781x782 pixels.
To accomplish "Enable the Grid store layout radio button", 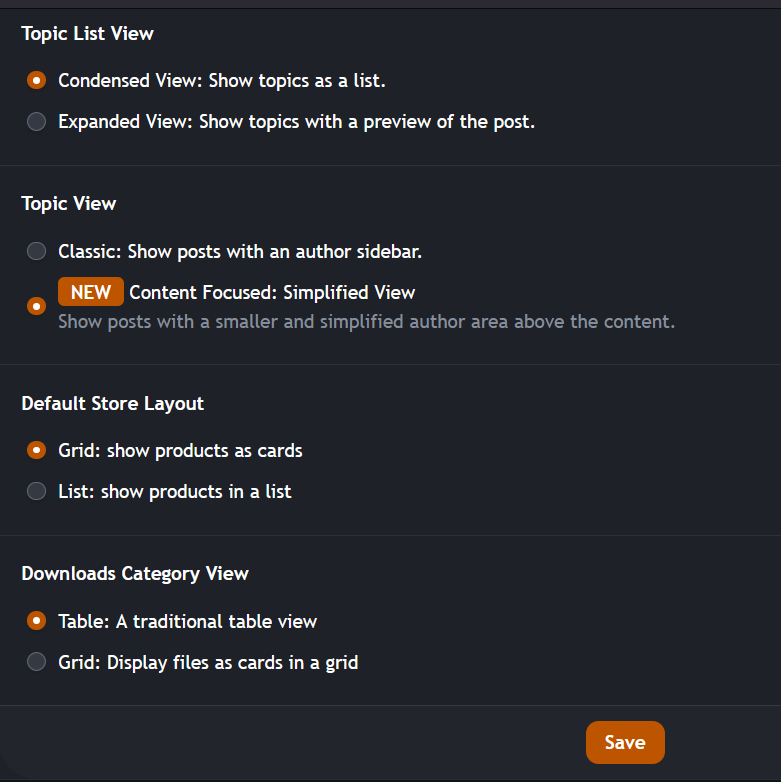I will (37, 450).
